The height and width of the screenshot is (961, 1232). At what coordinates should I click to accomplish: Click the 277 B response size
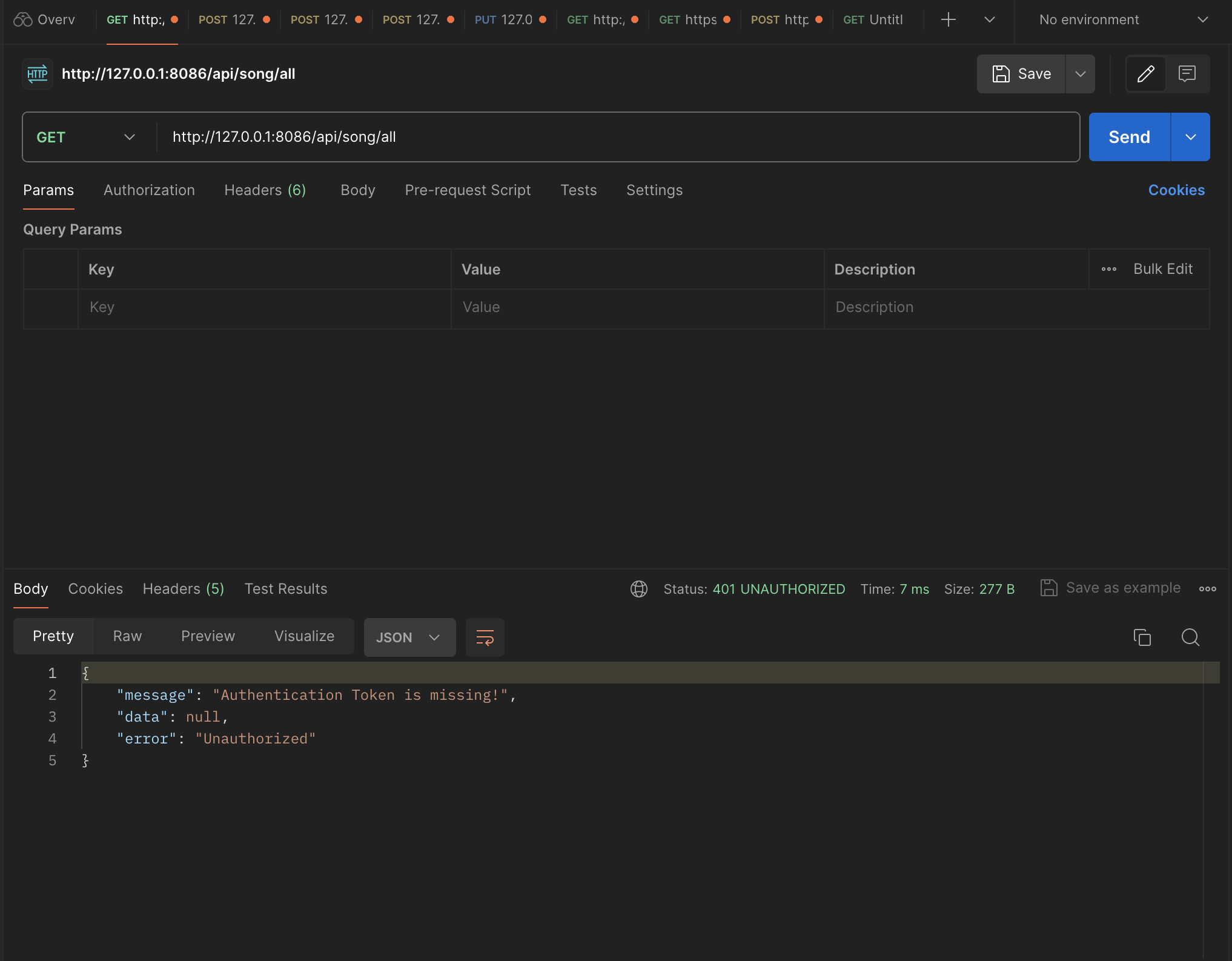pos(997,589)
